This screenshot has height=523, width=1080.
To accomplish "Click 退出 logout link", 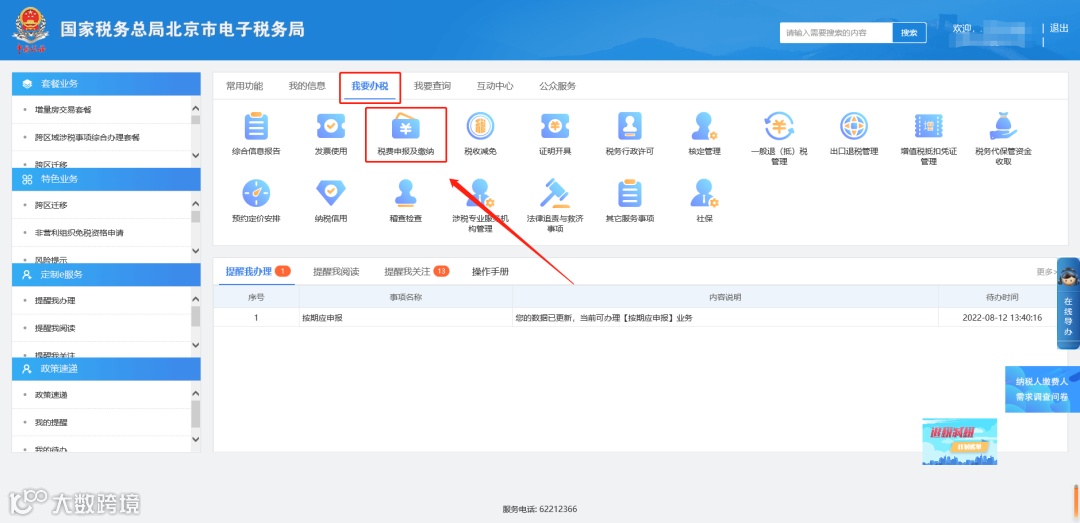I will coord(1059,28).
